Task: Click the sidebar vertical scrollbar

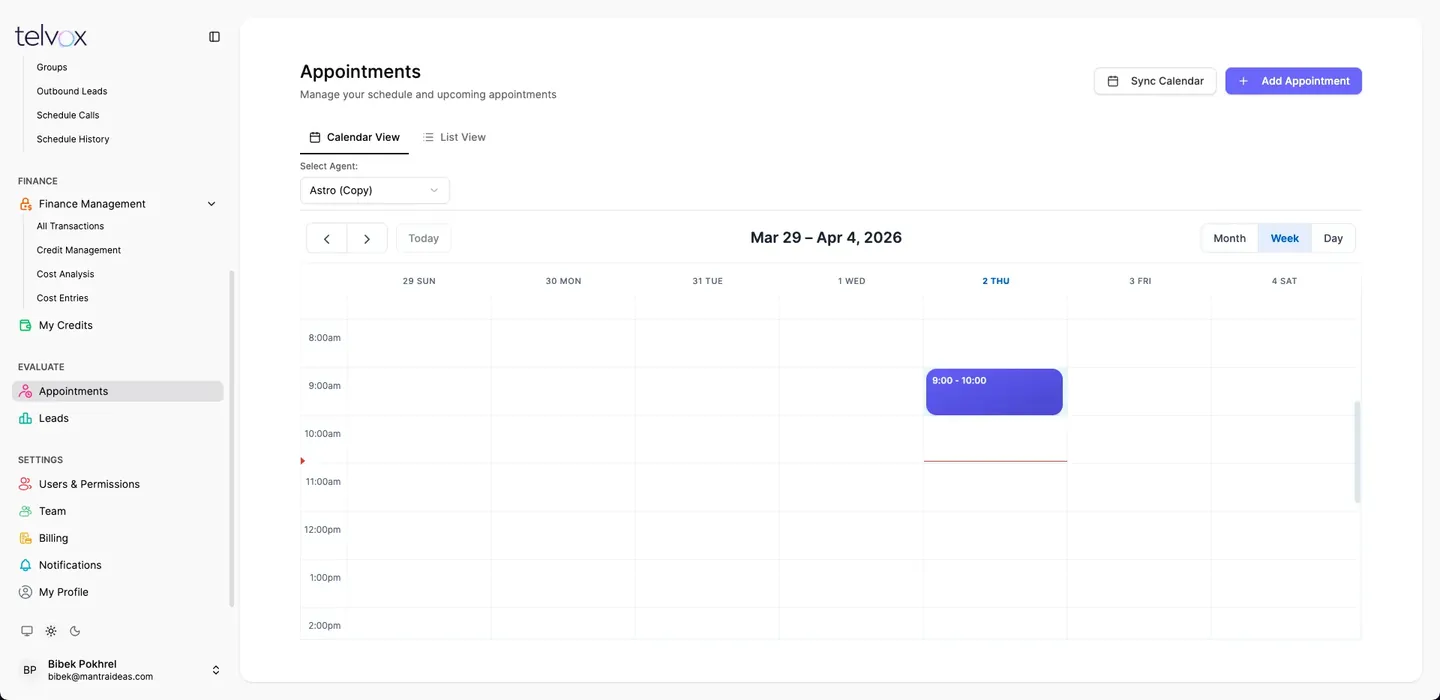Action: tap(232, 438)
